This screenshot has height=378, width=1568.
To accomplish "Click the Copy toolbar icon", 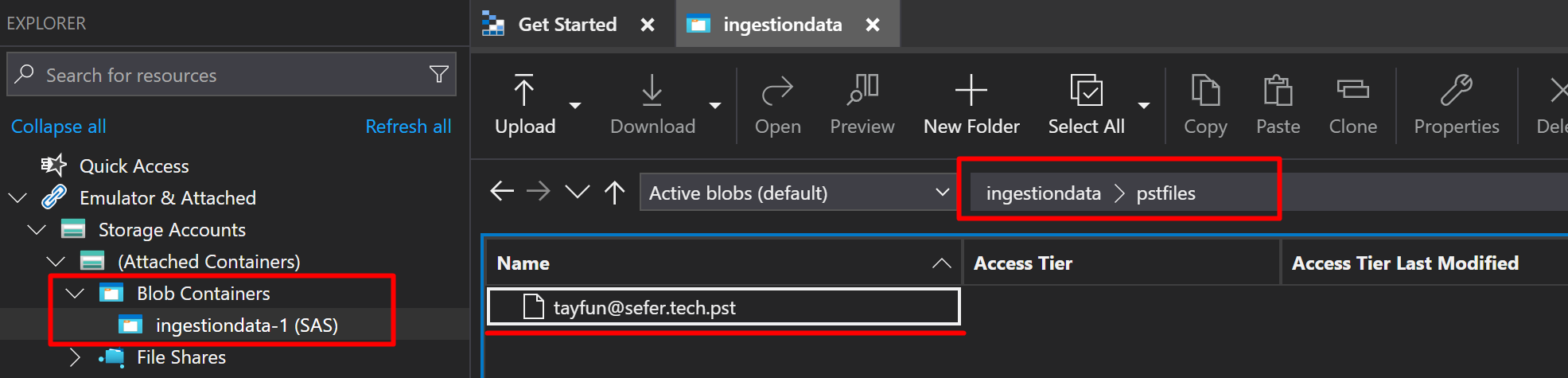I will pos(1205,91).
